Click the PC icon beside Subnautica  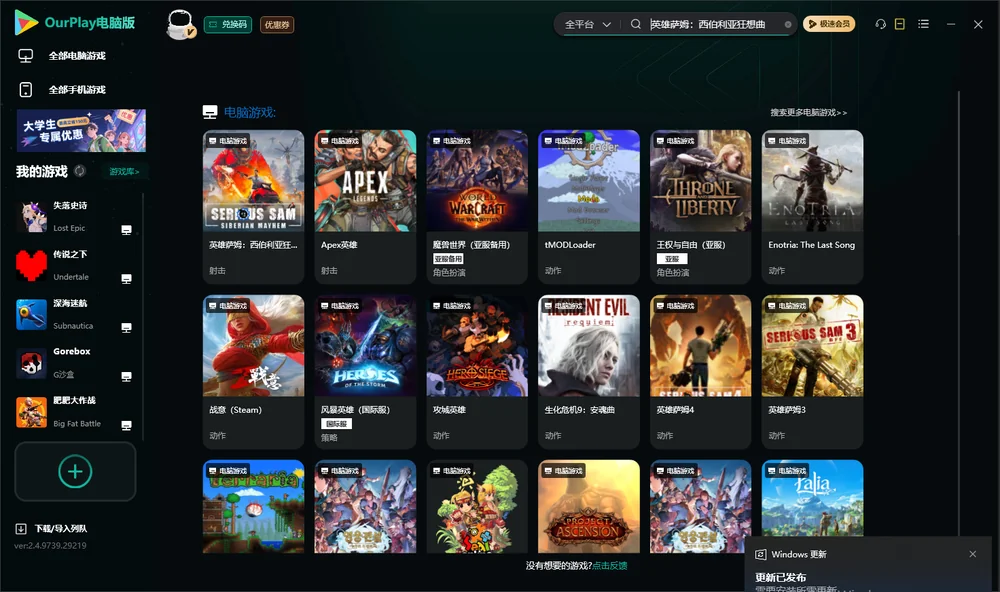pos(126,328)
